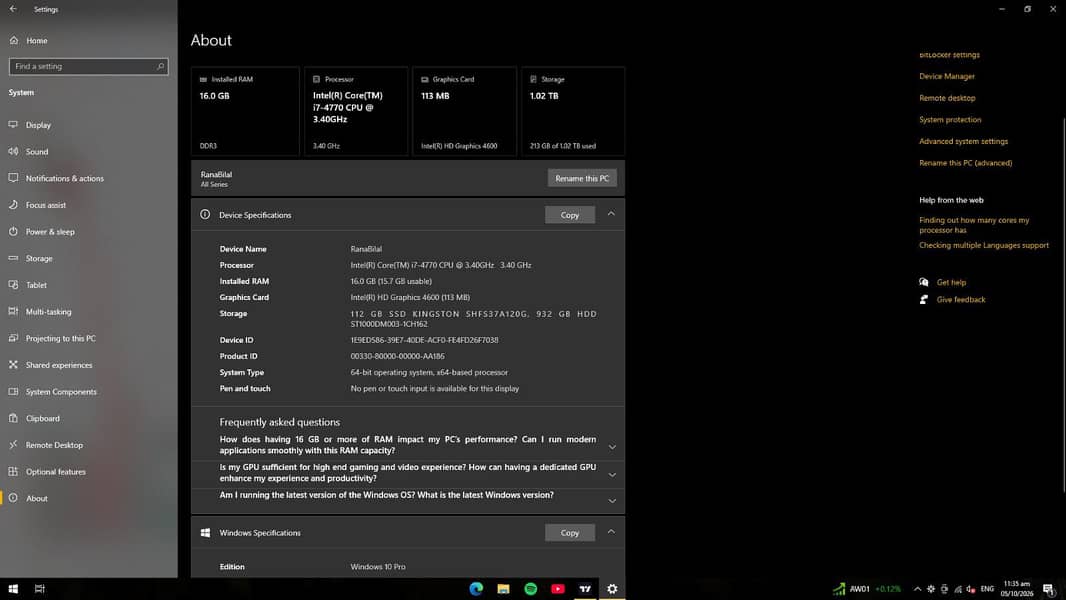
Task: Click the Device Specifications info icon
Action: (205, 215)
